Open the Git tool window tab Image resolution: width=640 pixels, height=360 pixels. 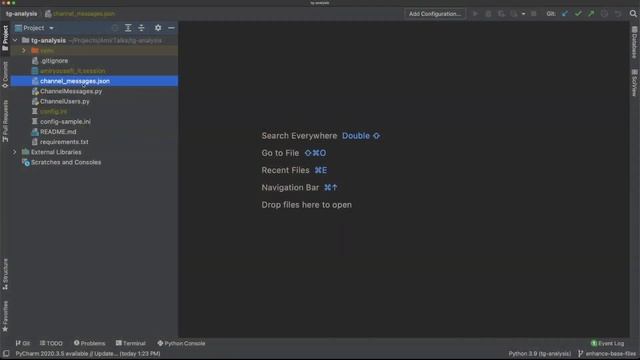(x=23, y=343)
